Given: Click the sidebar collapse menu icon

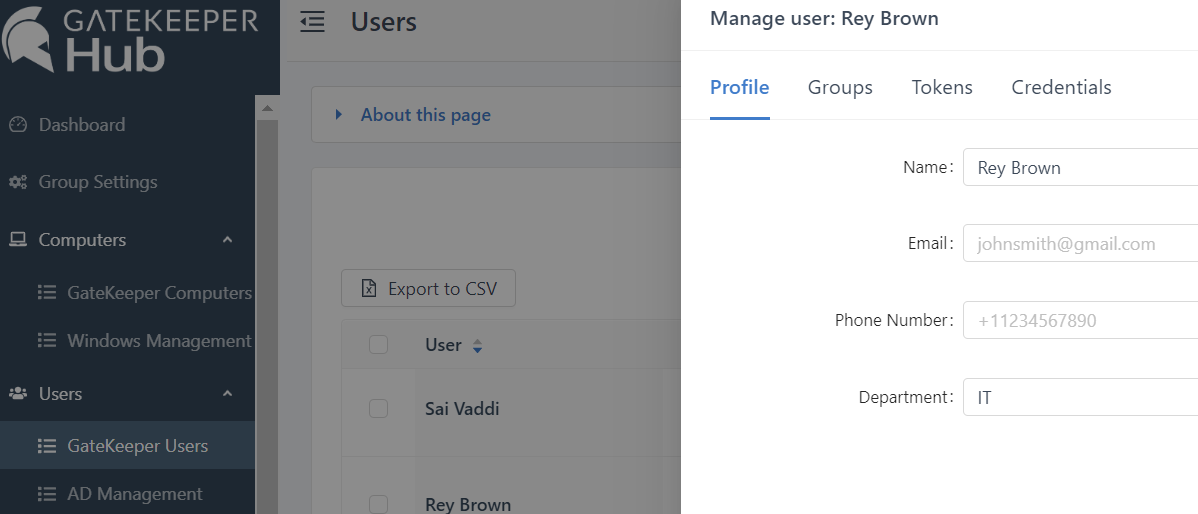Looking at the screenshot, I should [313, 22].
